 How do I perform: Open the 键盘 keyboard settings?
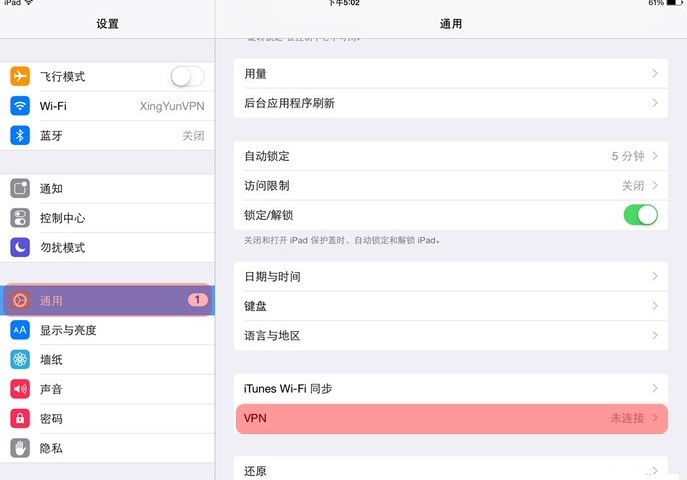(x=451, y=306)
